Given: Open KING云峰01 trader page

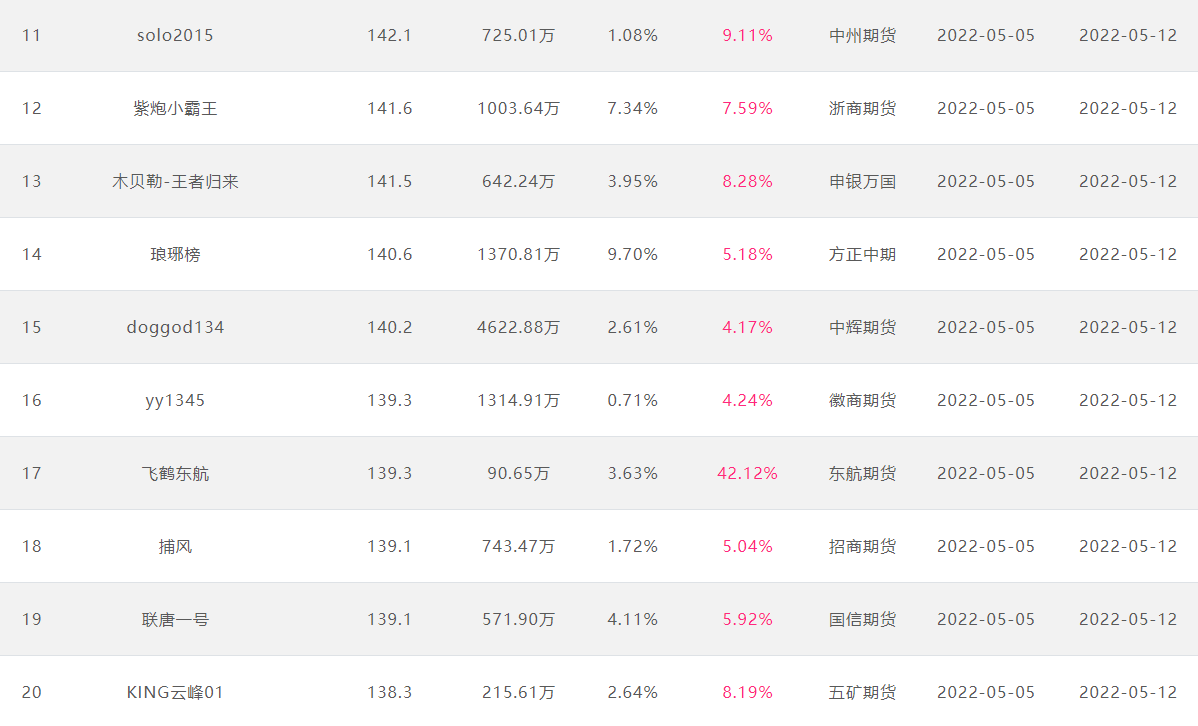Looking at the screenshot, I should tap(175, 692).
